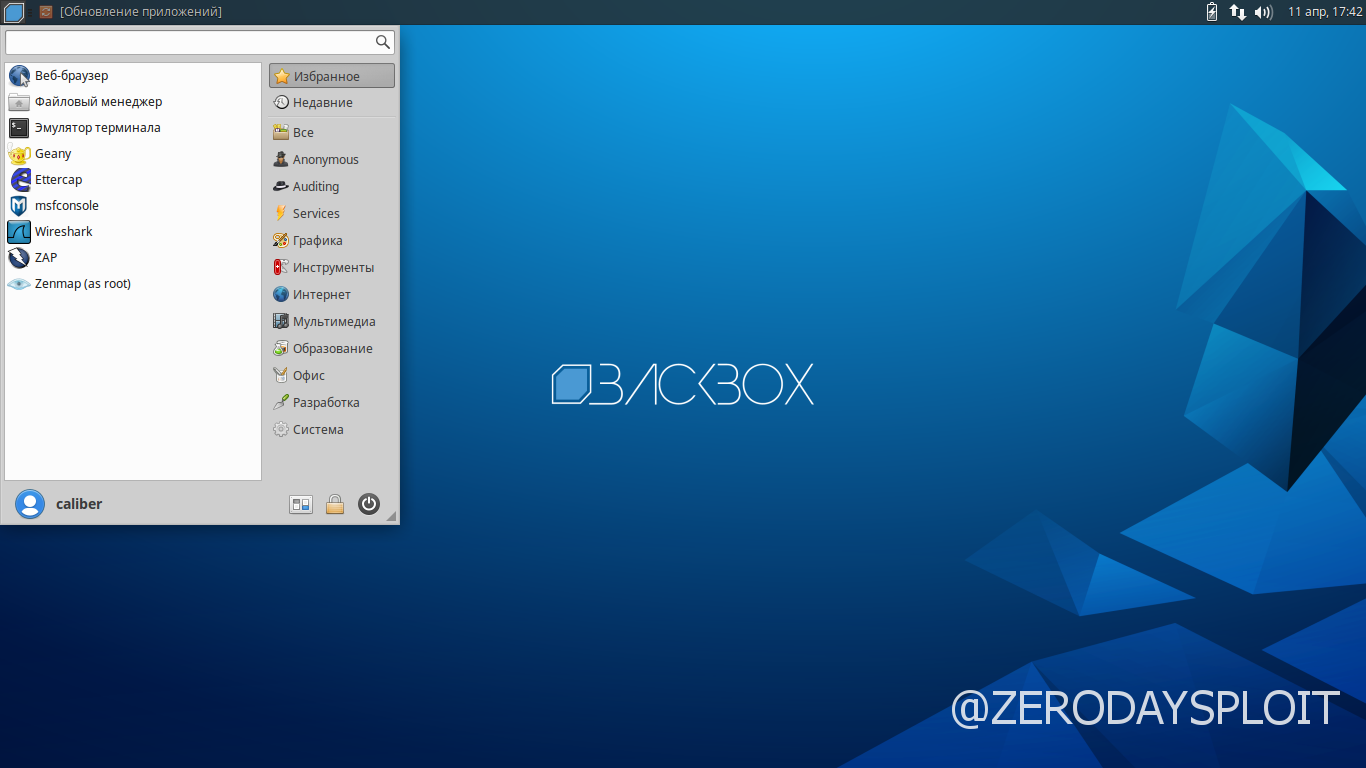
Task: Open the Система category
Action: click(x=332, y=430)
